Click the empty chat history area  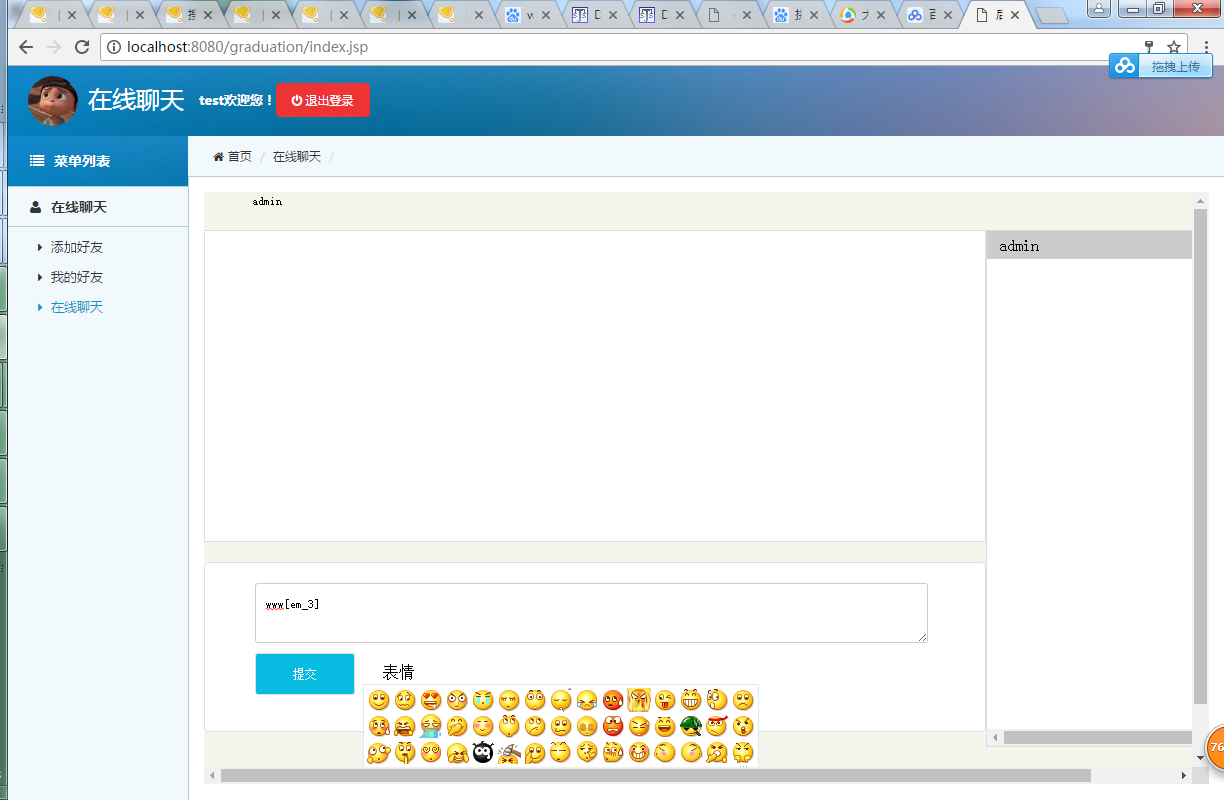click(x=595, y=386)
